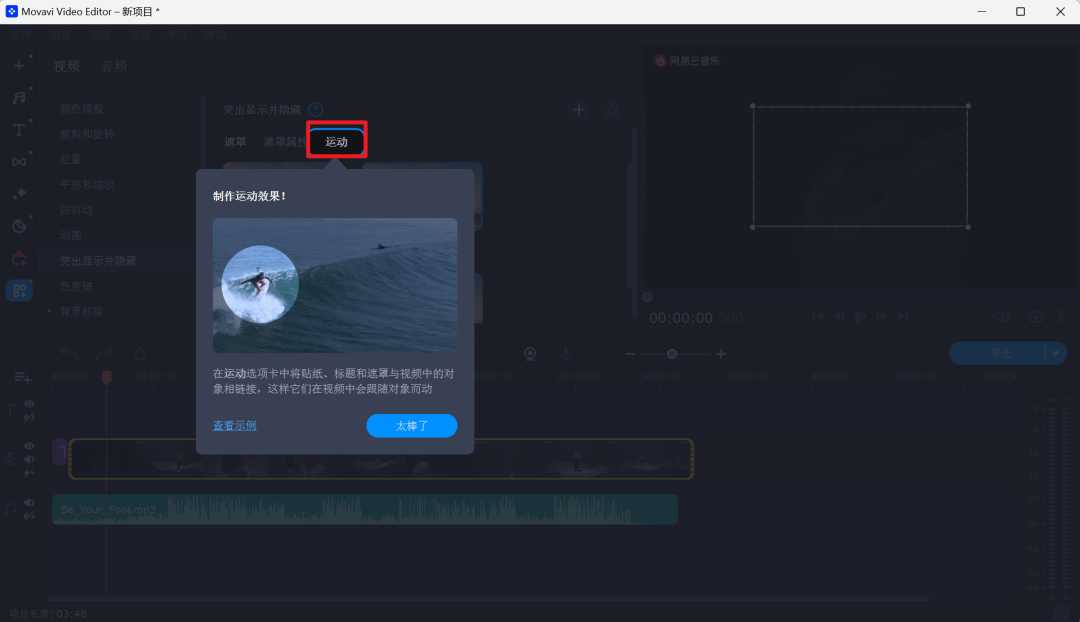
Task: Open the more options dots below the preview
Action: point(1061,317)
